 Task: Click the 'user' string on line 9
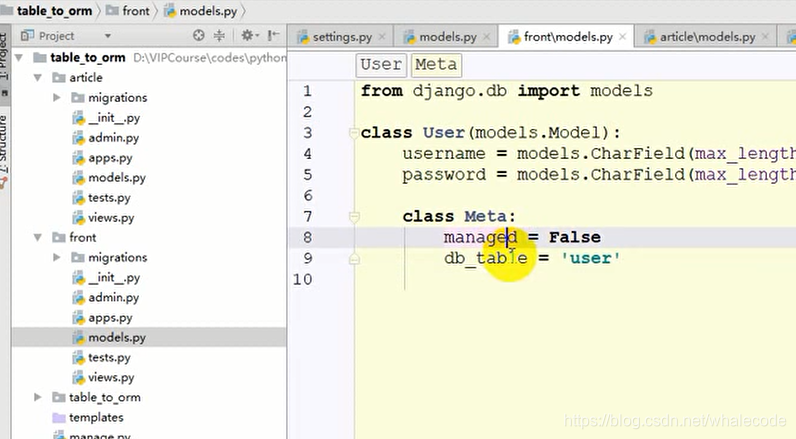[x=590, y=258]
